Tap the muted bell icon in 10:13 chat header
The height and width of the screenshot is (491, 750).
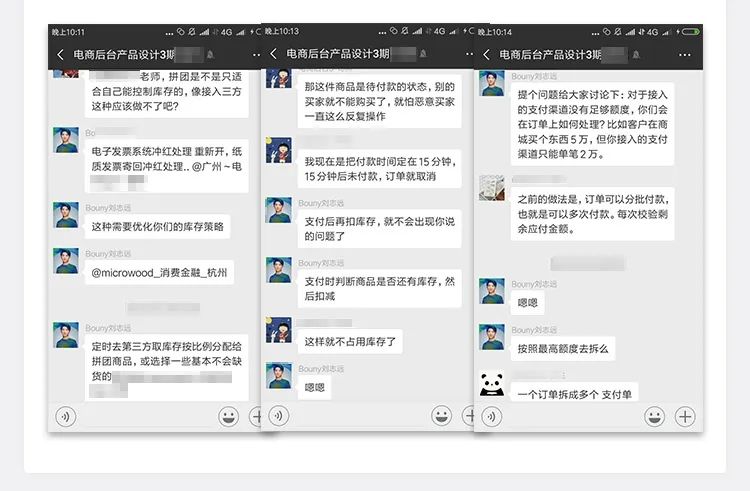coord(423,54)
